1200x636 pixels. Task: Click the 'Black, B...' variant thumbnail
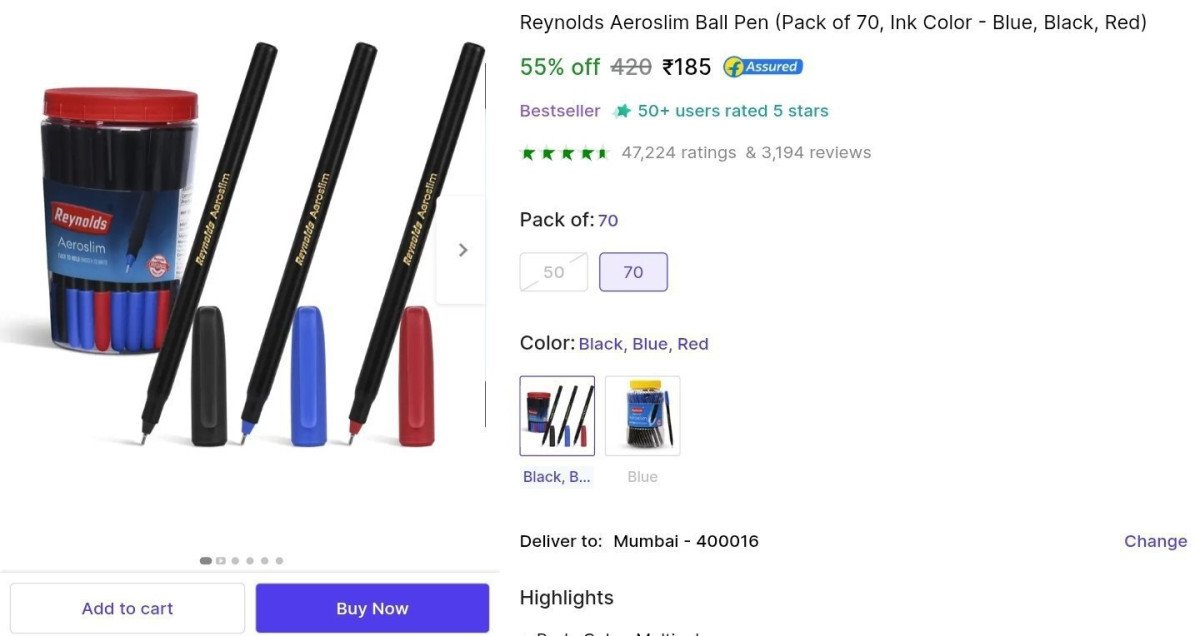pyautogui.click(x=557, y=415)
